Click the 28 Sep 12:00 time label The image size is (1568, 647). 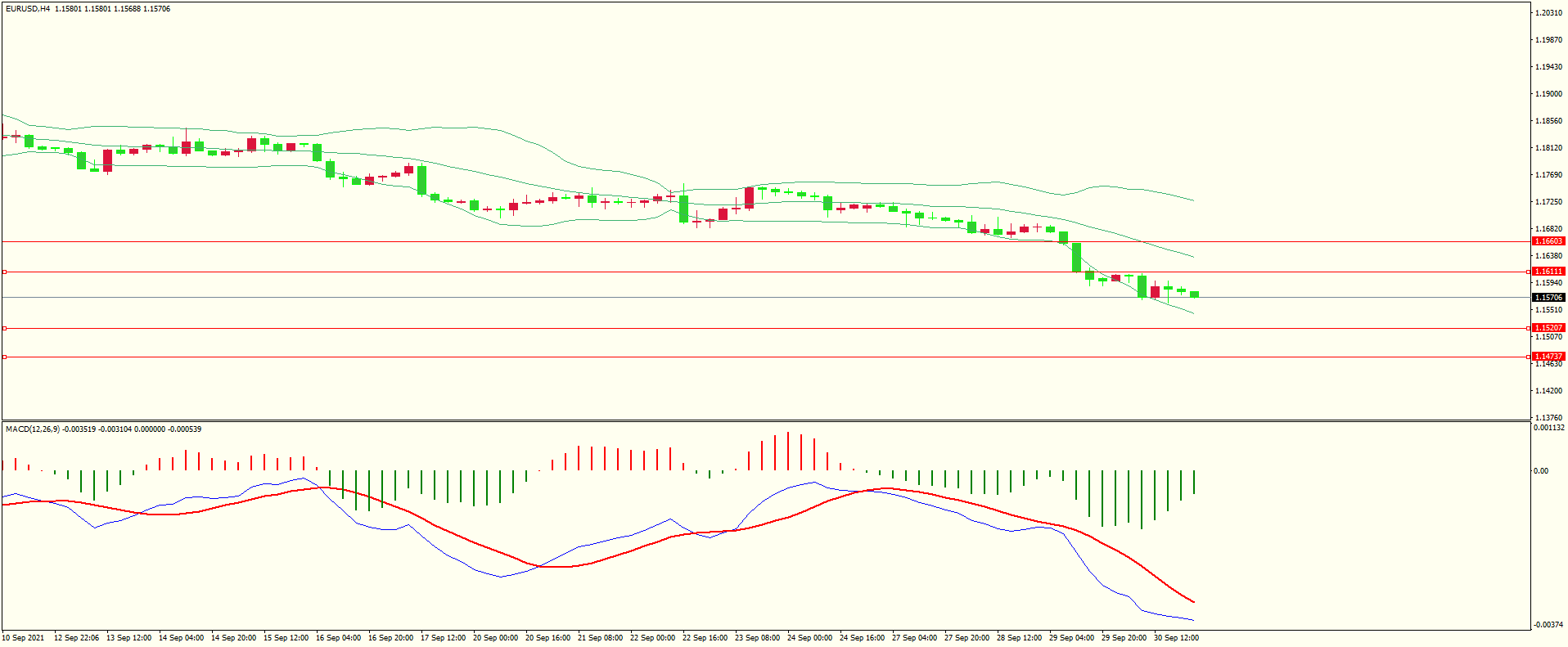point(1019,638)
